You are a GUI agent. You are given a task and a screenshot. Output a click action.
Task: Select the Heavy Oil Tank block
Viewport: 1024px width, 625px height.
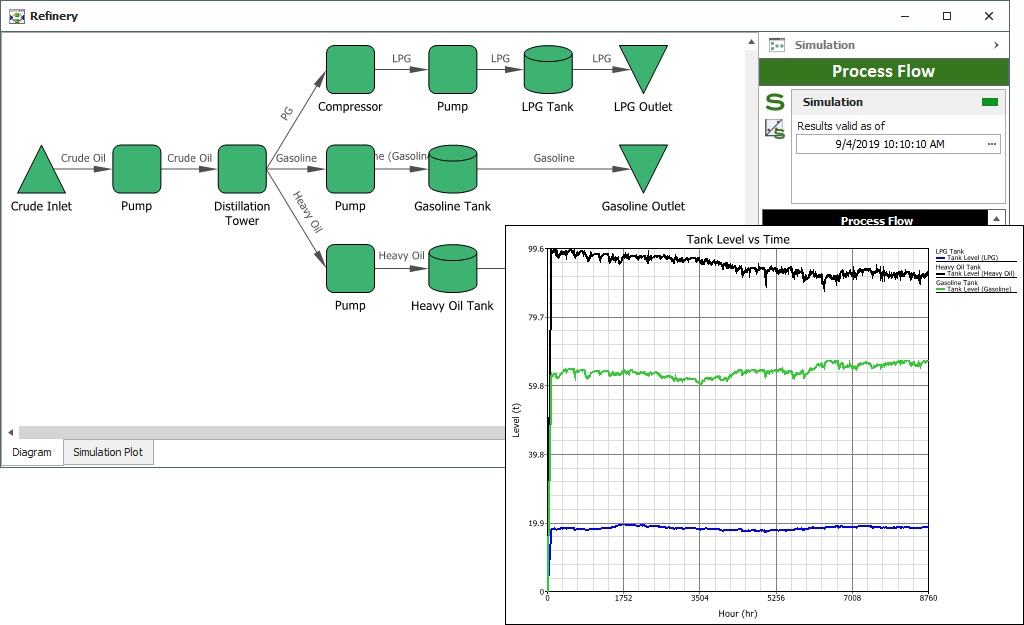point(452,268)
